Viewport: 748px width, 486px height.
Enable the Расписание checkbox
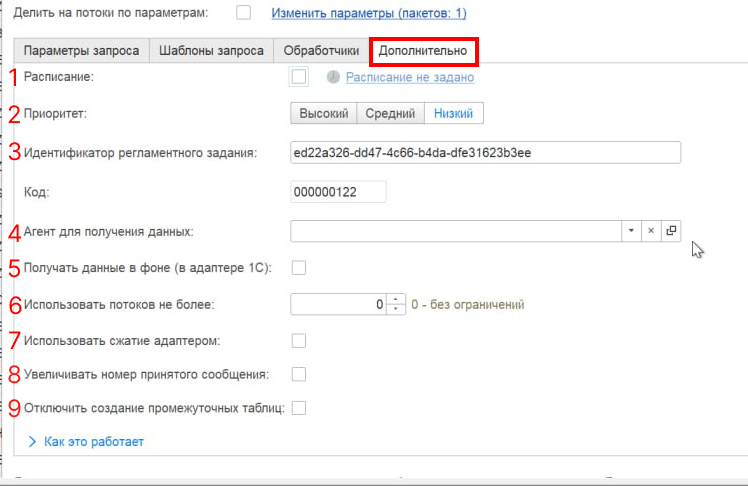click(x=298, y=77)
